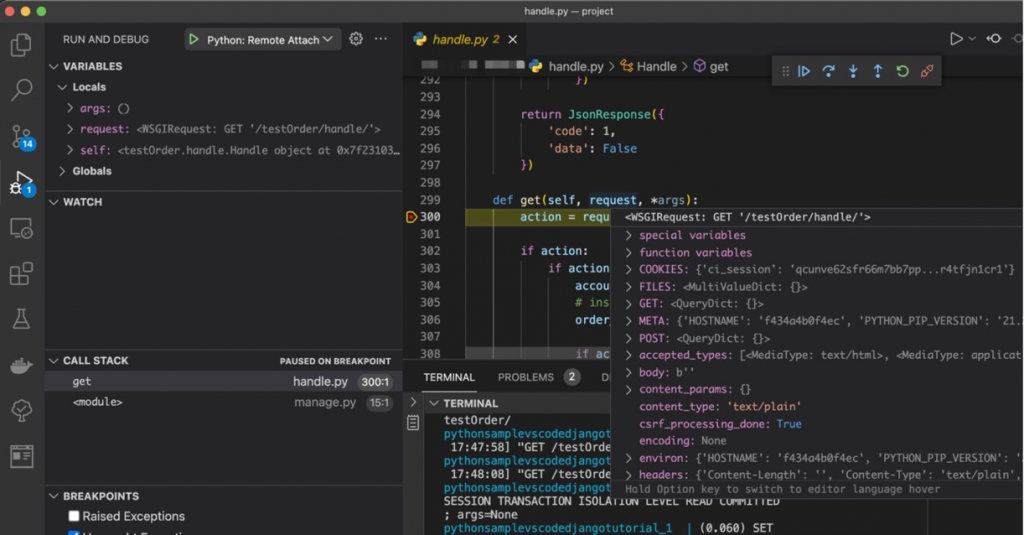Screen dimensions: 1024x535
Task: Collapse the CALL STACK section
Action: pos(54,361)
